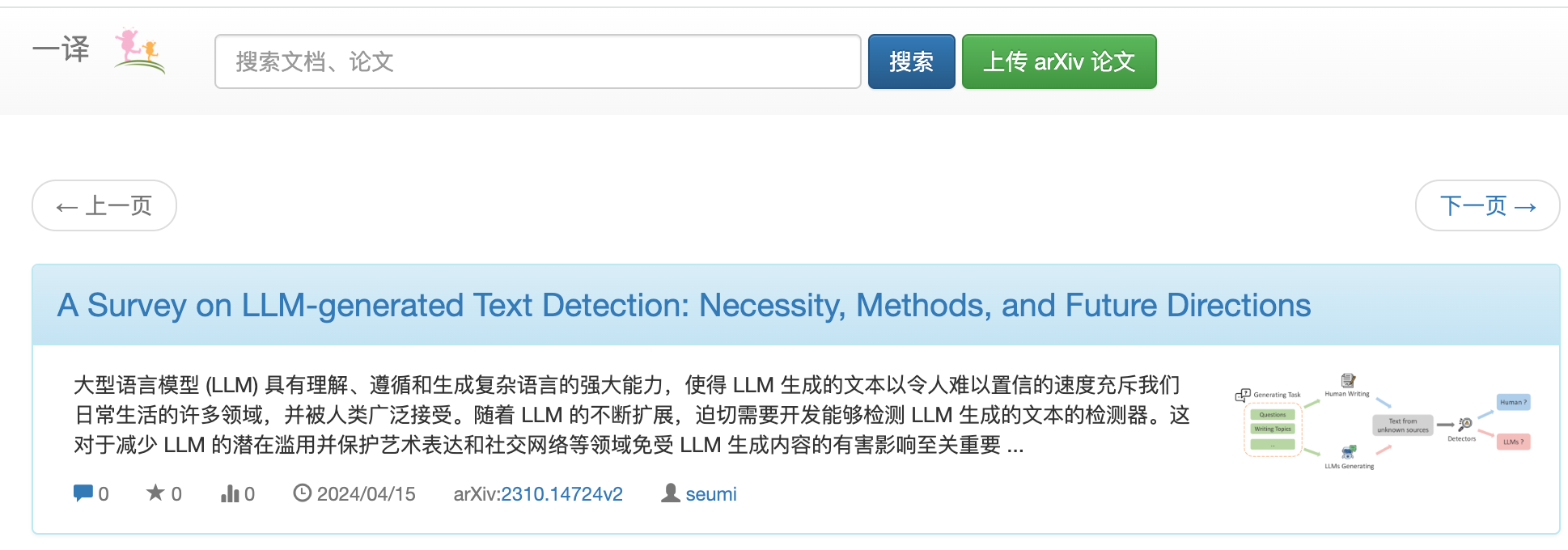
Task: Click the 2024/04/15 date text
Action: (x=366, y=494)
